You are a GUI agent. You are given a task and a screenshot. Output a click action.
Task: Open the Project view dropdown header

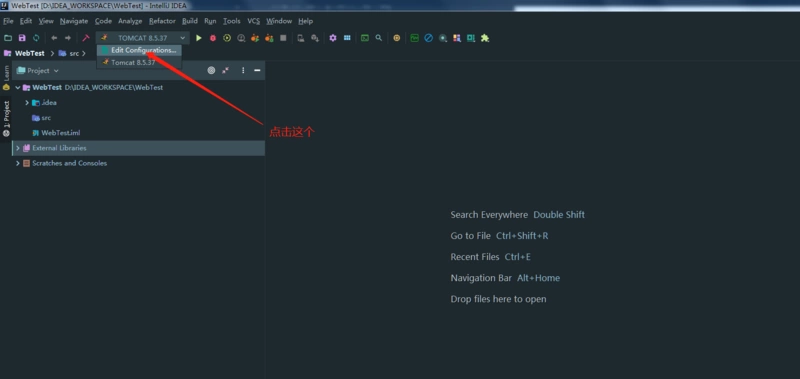(x=38, y=70)
